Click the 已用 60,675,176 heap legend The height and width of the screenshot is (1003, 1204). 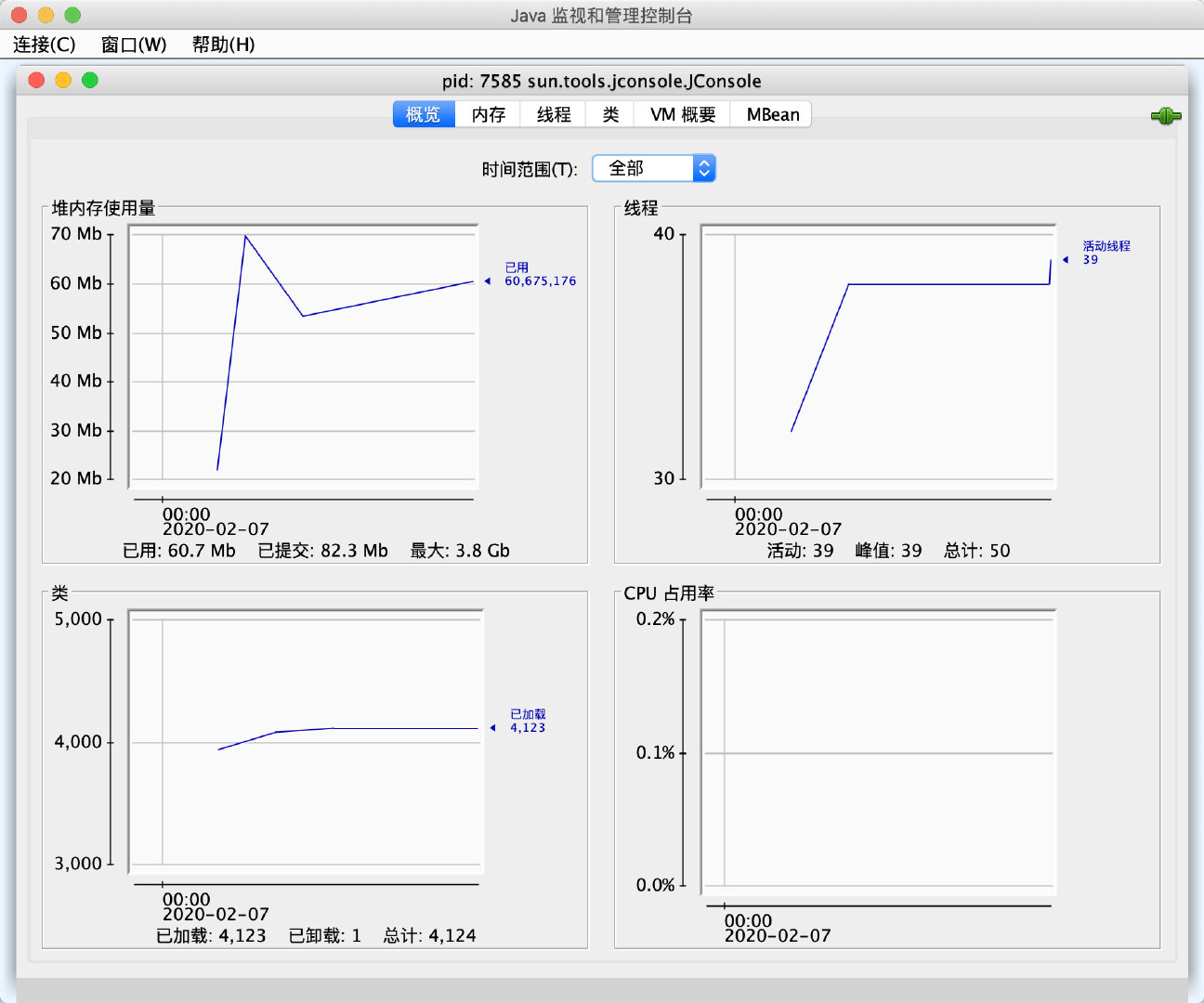[x=540, y=274]
